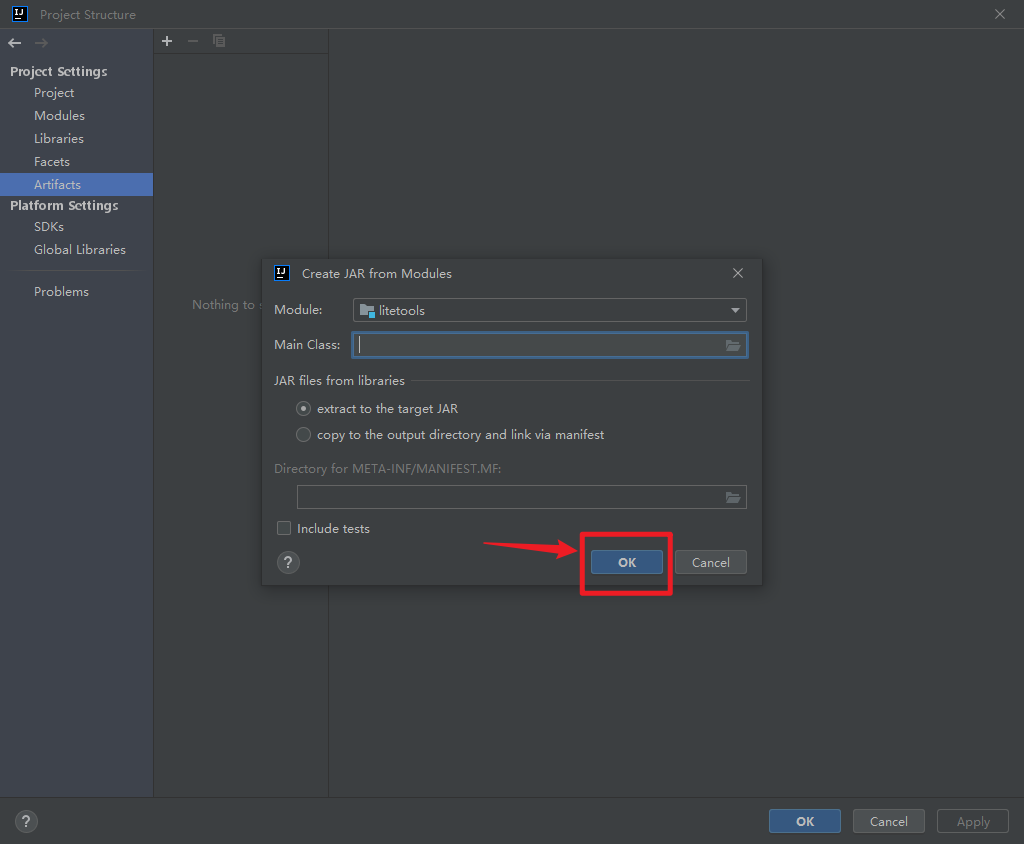Click the IntelliJ icon in Create JAR title bar
The image size is (1024, 844).
282,273
